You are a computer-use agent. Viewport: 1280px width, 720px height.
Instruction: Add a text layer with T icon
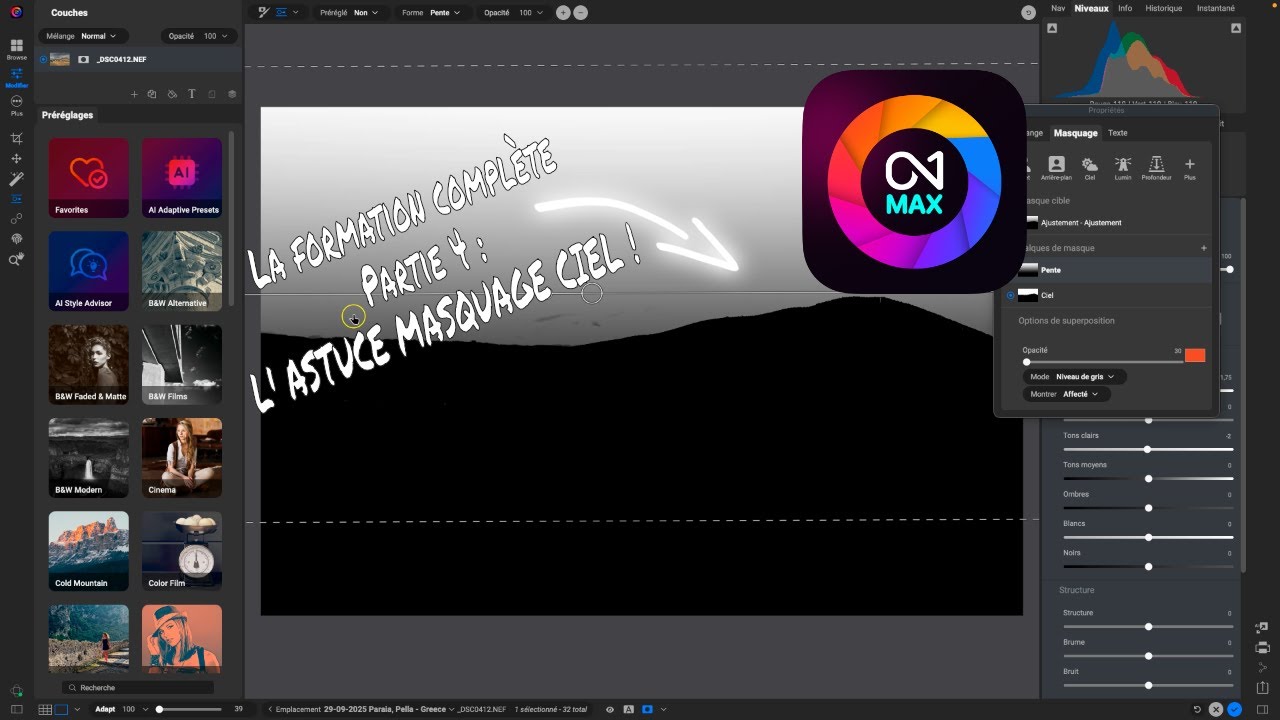point(191,94)
